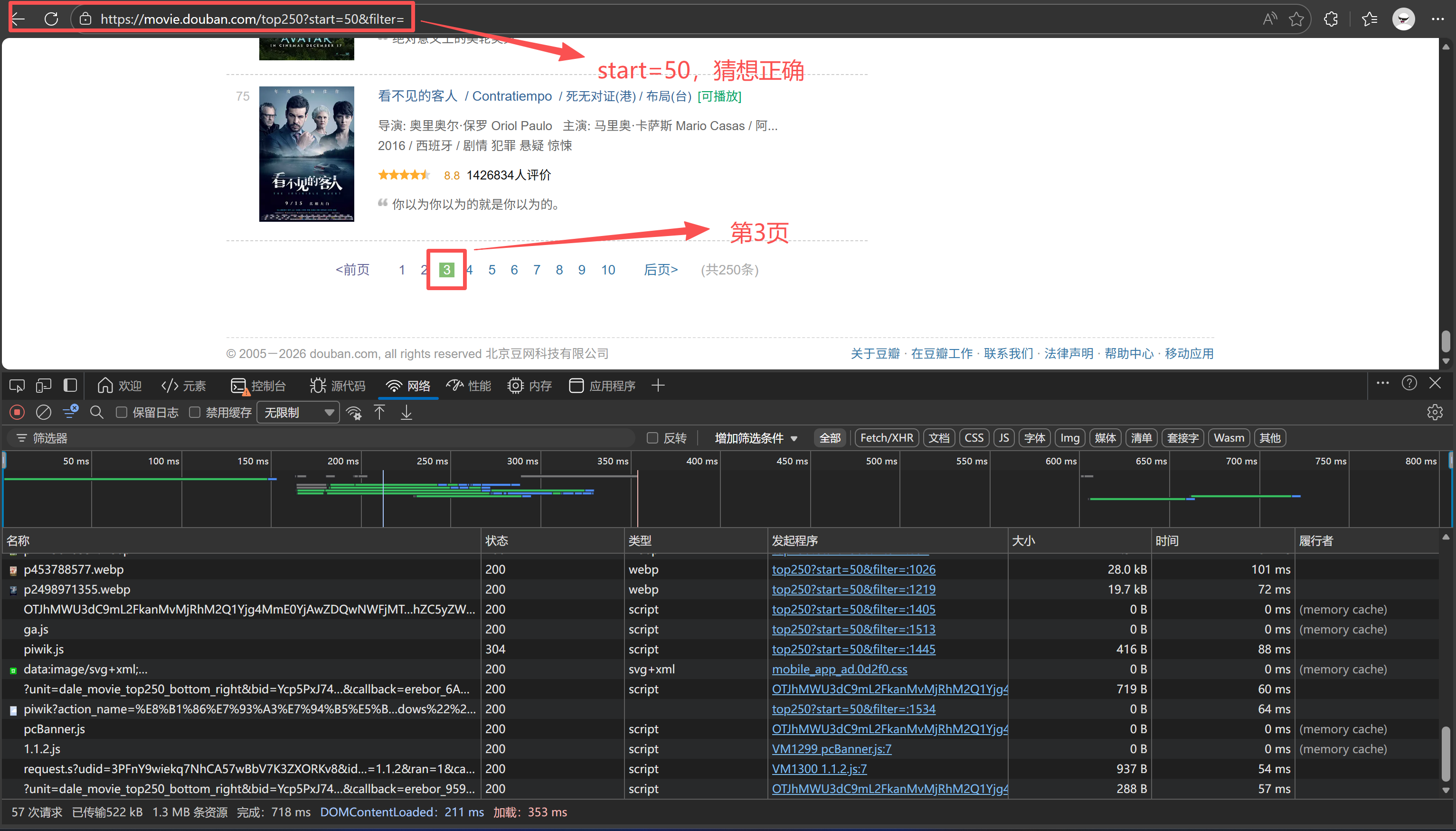Switch to the 元素 tab
Image resolution: width=1456 pixels, height=831 pixels.
click(183, 386)
